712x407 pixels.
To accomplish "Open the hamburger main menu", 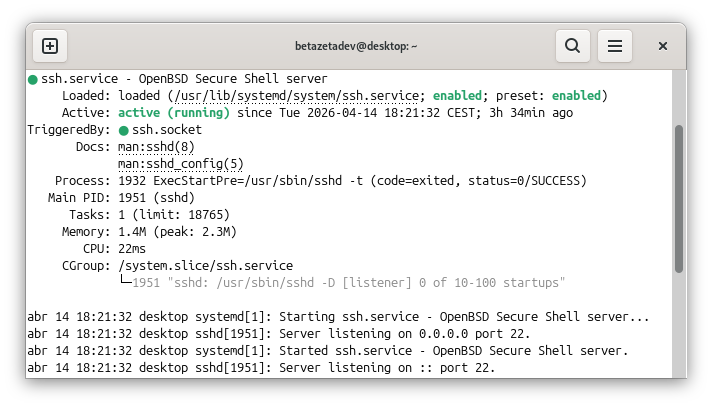I will (x=615, y=46).
